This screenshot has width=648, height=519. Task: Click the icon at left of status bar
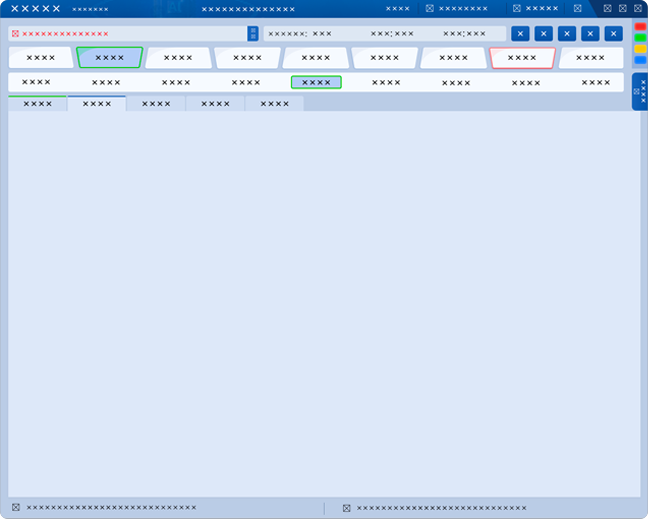(x=16, y=507)
